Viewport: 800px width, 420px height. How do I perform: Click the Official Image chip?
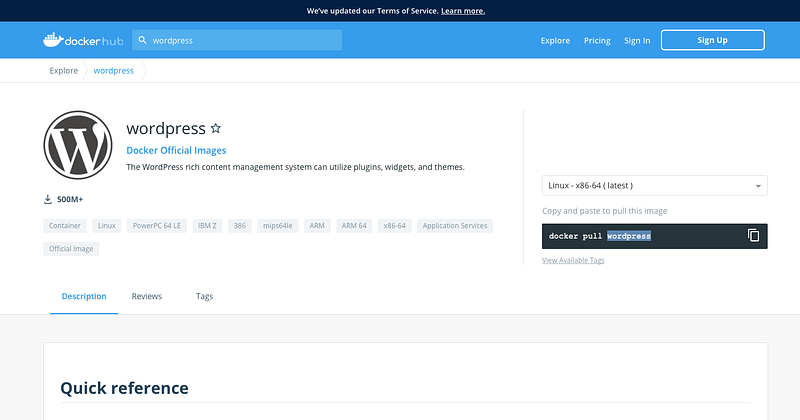(x=71, y=249)
